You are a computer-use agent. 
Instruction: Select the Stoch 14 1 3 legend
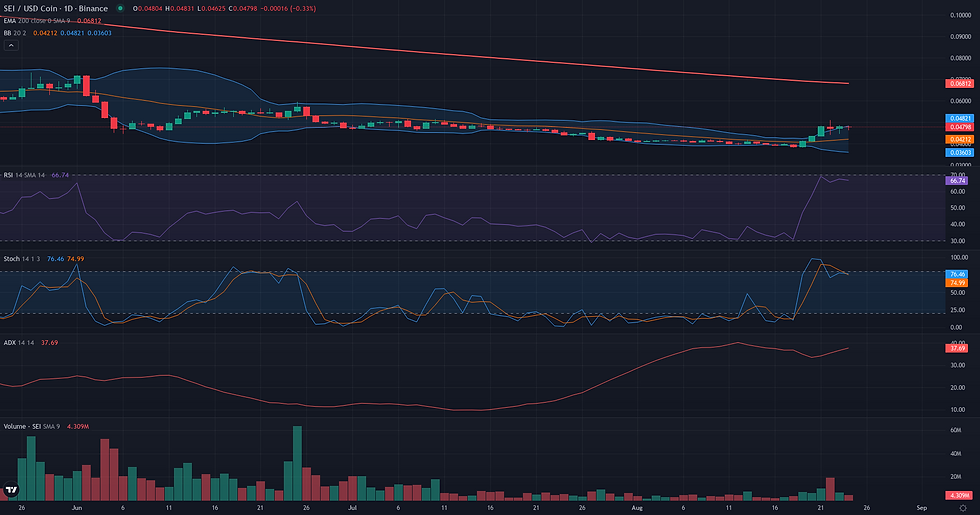22,259
